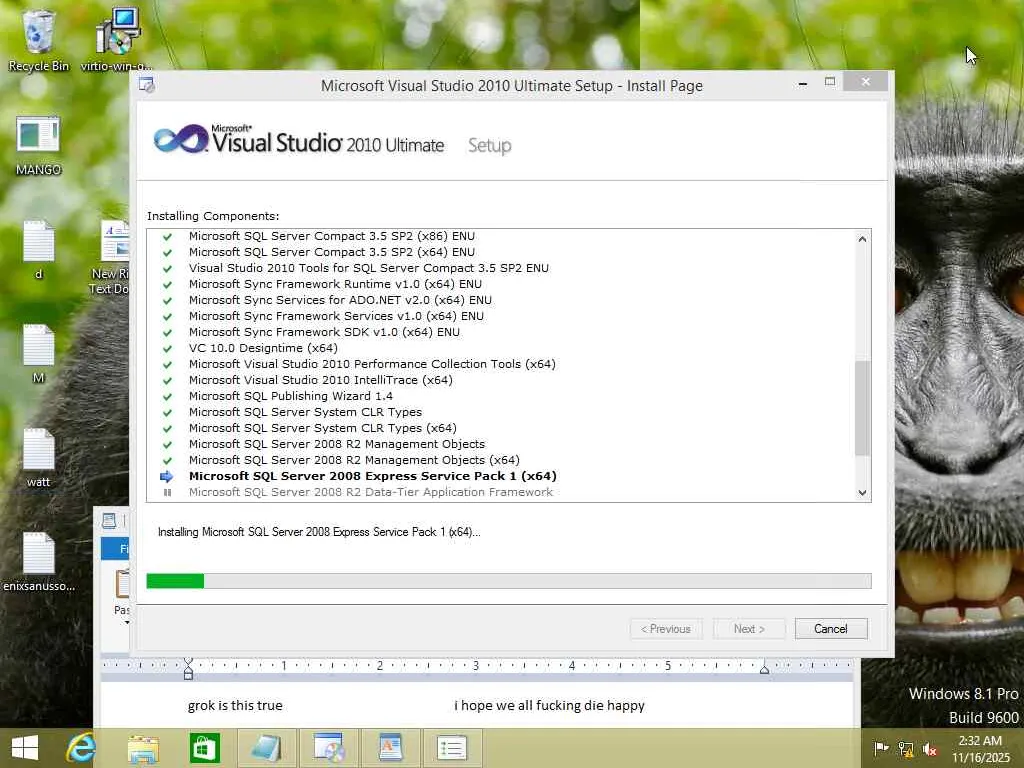Switch to the notepad-style taskbar app
The height and width of the screenshot is (768, 1024).
[x=266, y=748]
